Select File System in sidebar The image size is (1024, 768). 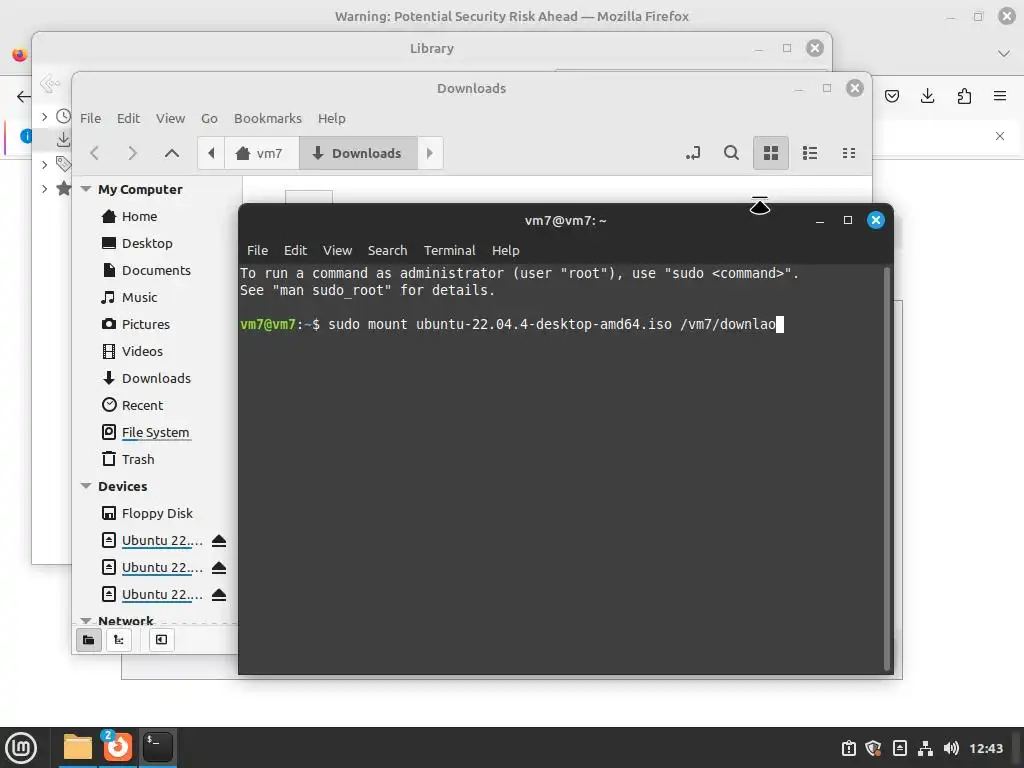[155, 432]
